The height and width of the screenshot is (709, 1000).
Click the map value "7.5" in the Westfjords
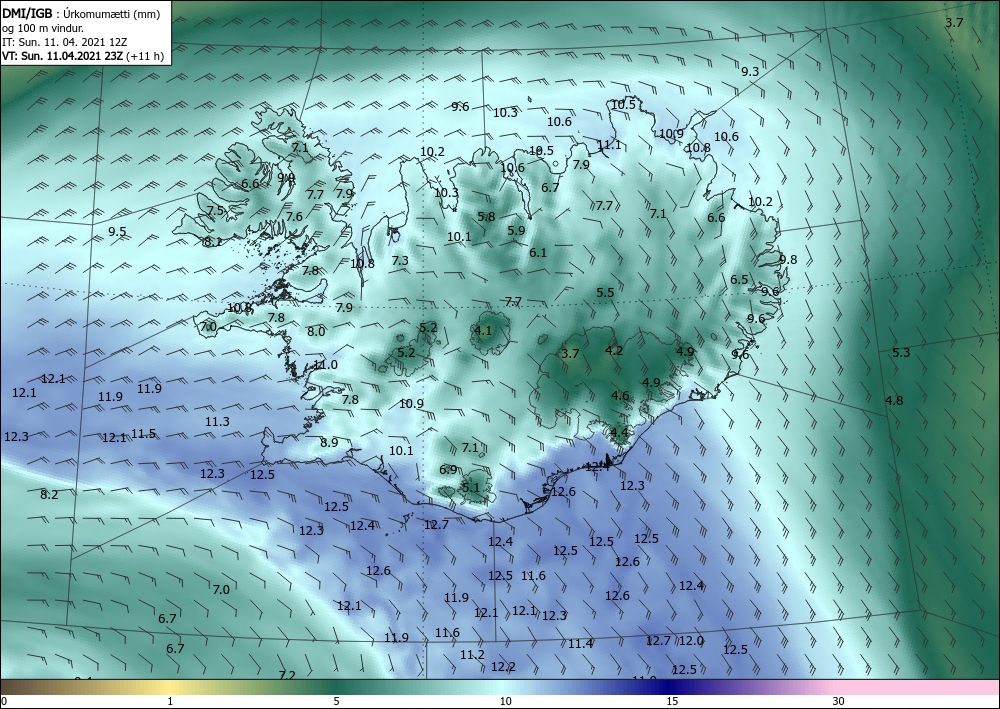[x=216, y=210]
